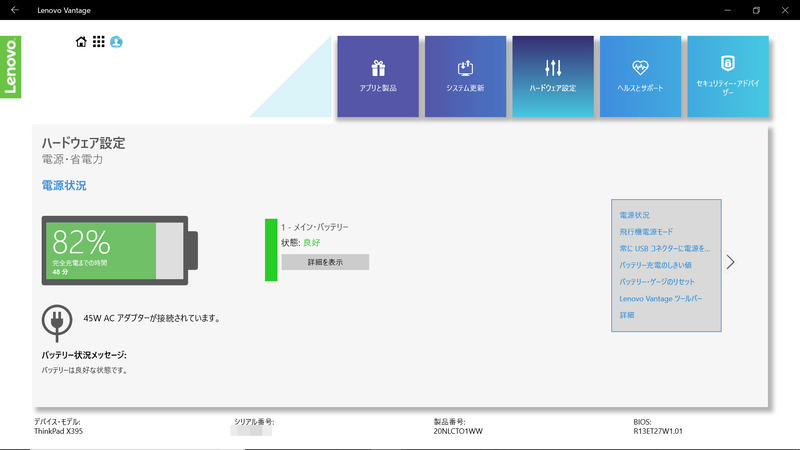Select the ハードウェア設定 tile
The image size is (800, 450).
[553, 77]
